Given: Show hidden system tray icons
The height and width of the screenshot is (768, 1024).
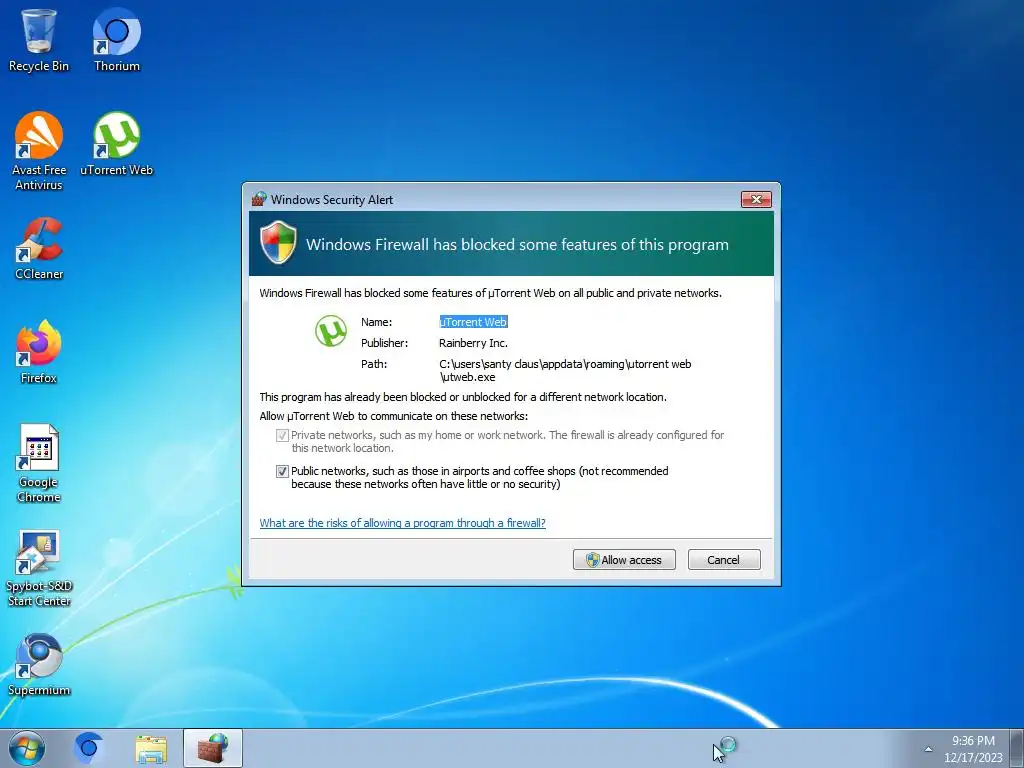Looking at the screenshot, I should pyautogui.click(x=928, y=749).
